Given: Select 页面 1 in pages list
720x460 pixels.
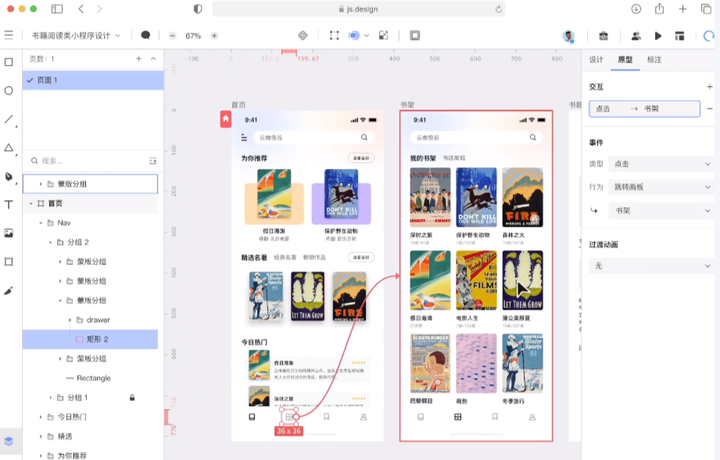Looking at the screenshot, I should point(93,80).
